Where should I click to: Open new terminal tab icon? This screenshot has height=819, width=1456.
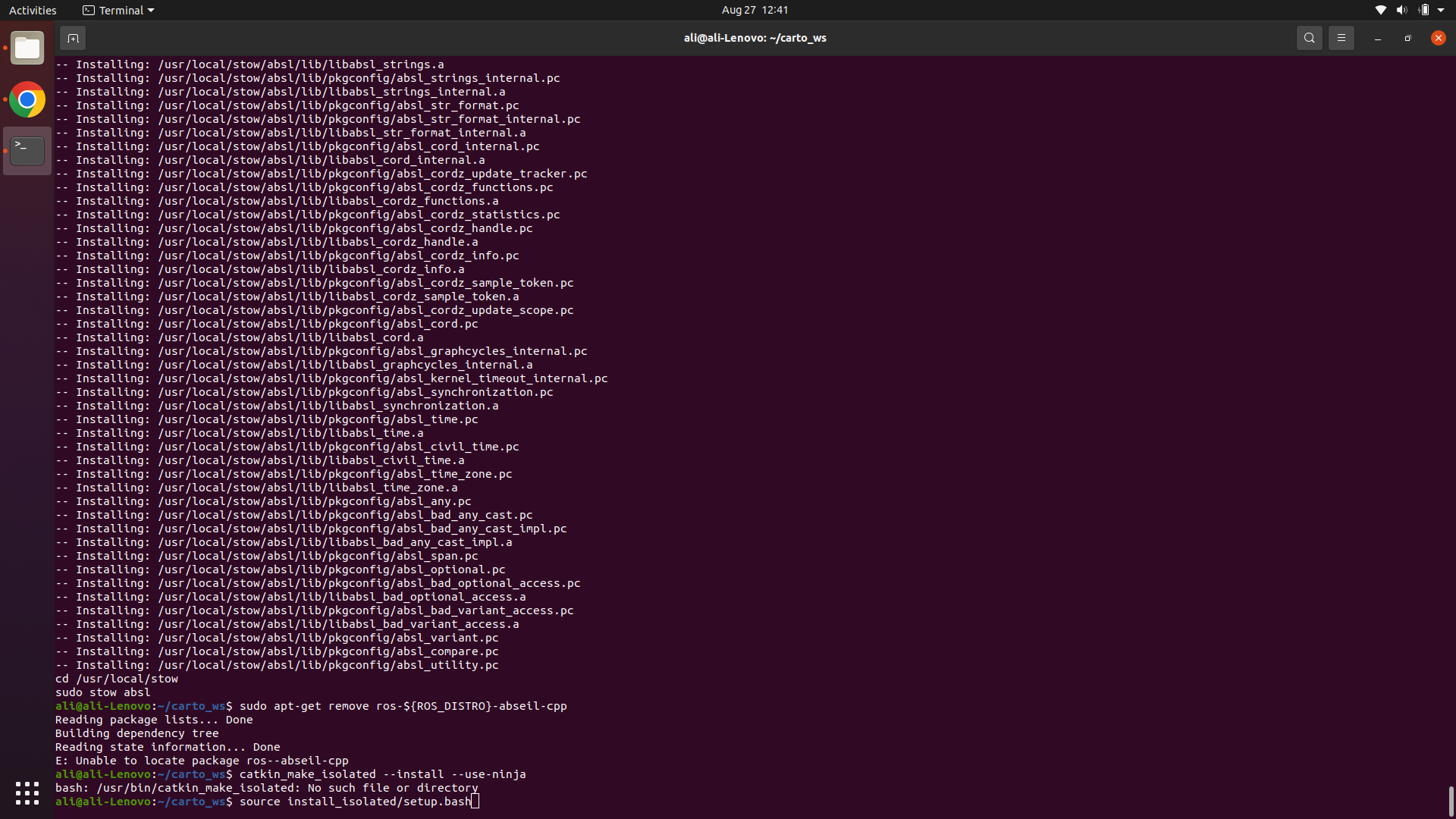(x=73, y=38)
